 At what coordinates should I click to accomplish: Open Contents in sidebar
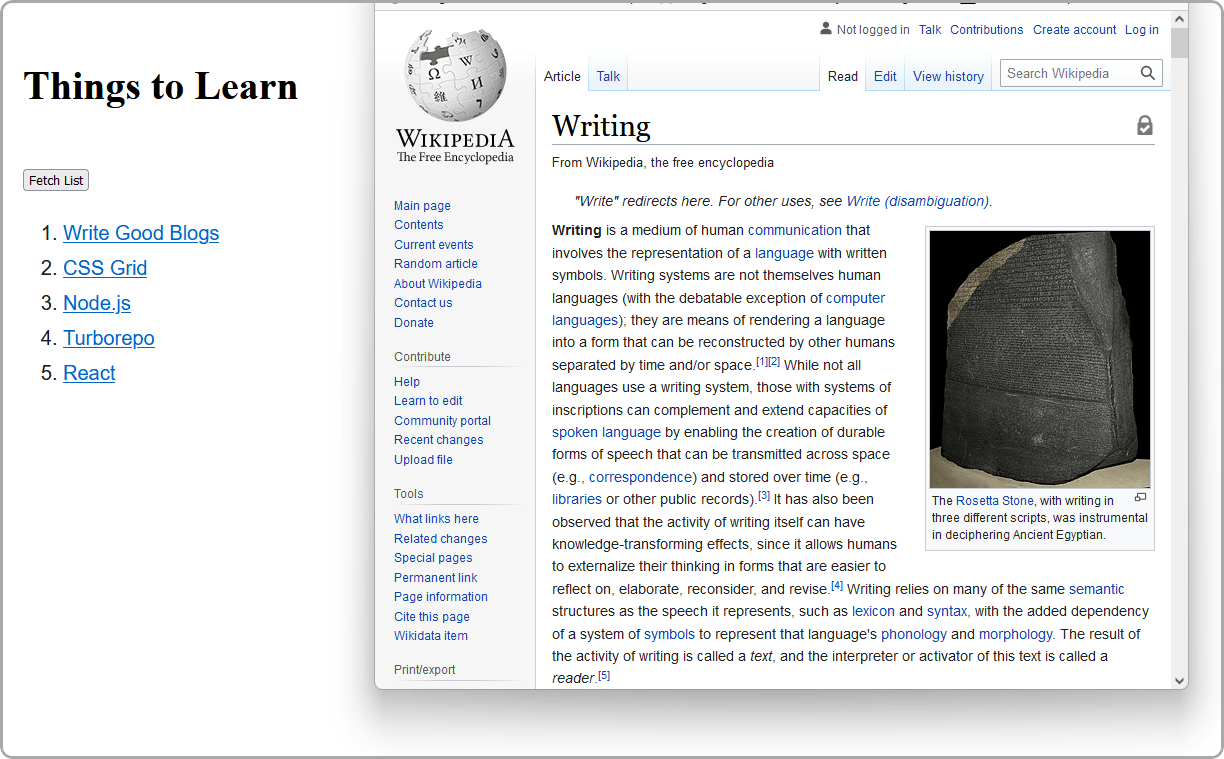point(419,225)
